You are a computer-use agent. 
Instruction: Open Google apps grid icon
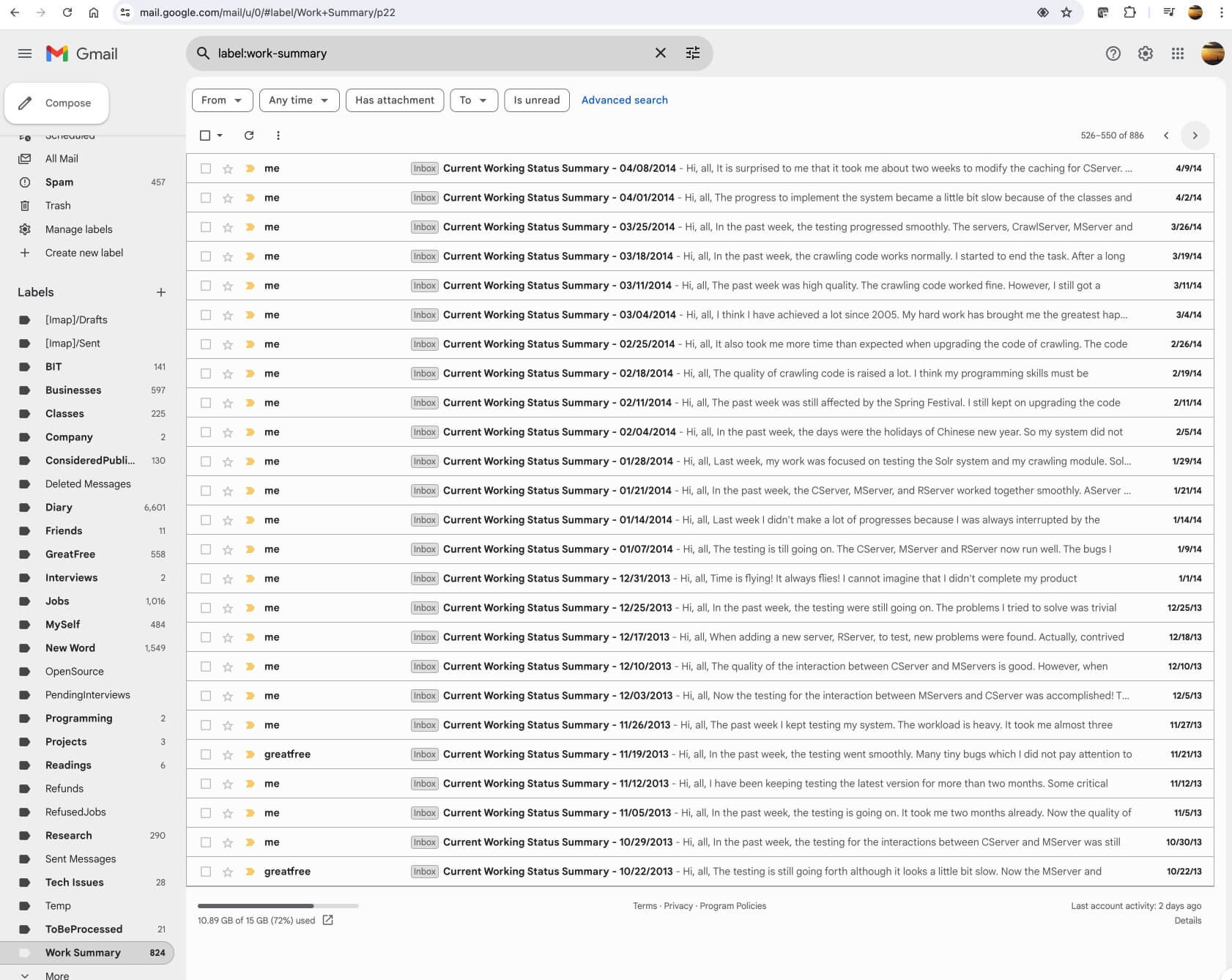click(1177, 53)
